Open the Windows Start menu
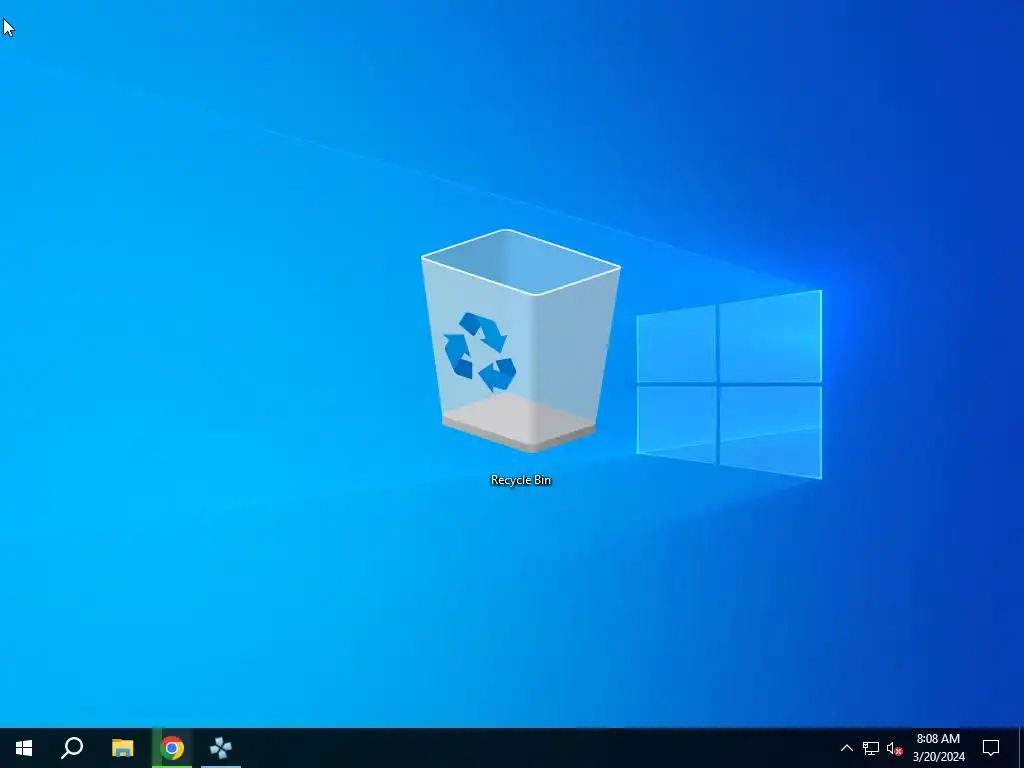 [24, 748]
